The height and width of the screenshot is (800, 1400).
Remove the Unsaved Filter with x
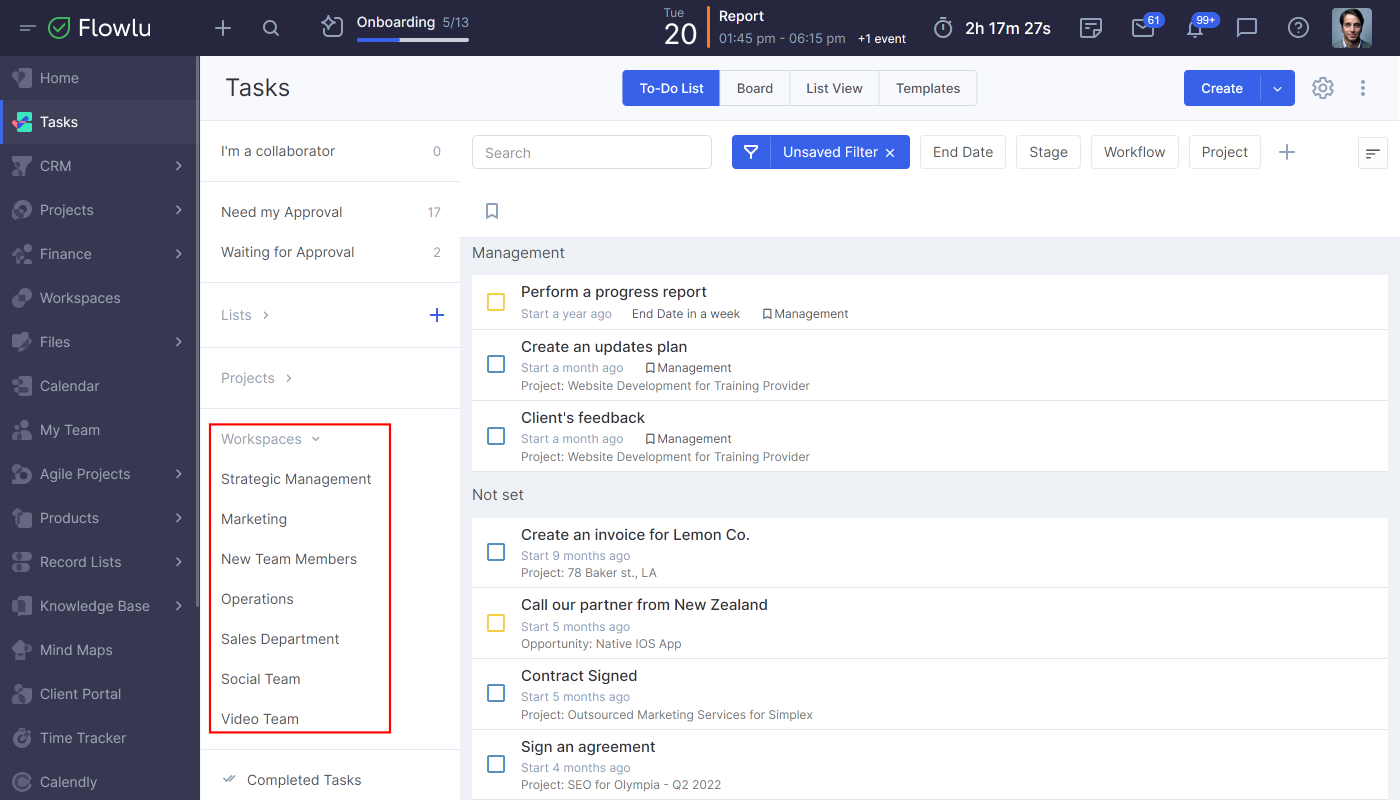coord(890,152)
